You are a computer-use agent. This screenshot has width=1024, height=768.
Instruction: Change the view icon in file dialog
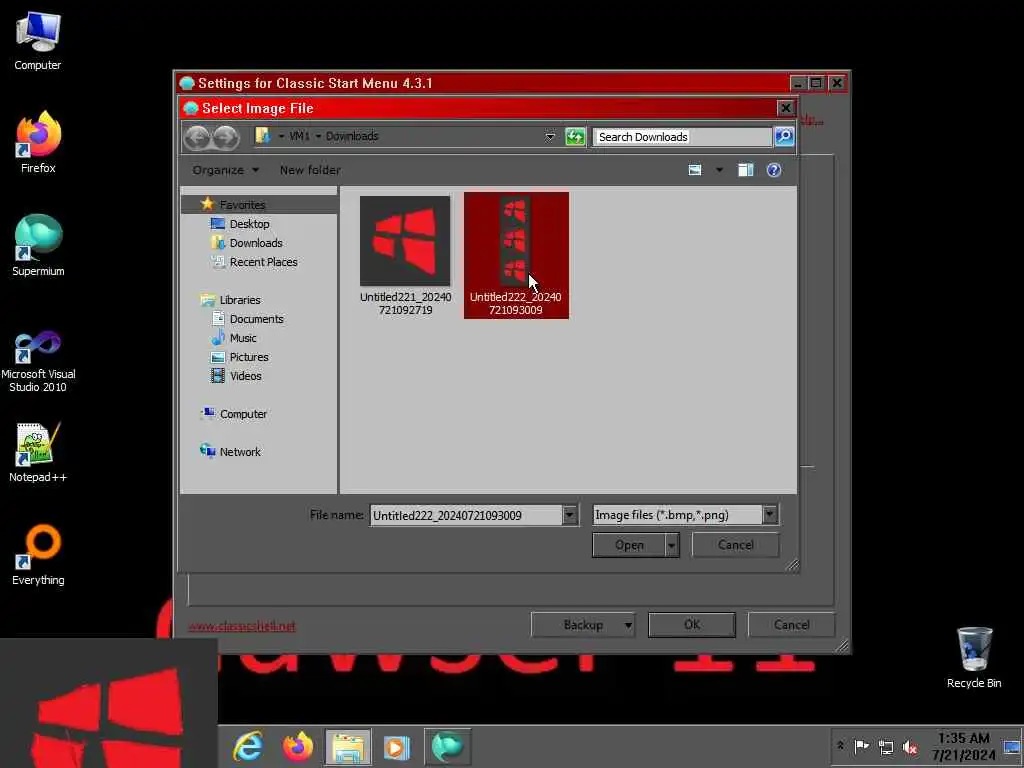[x=695, y=170]
